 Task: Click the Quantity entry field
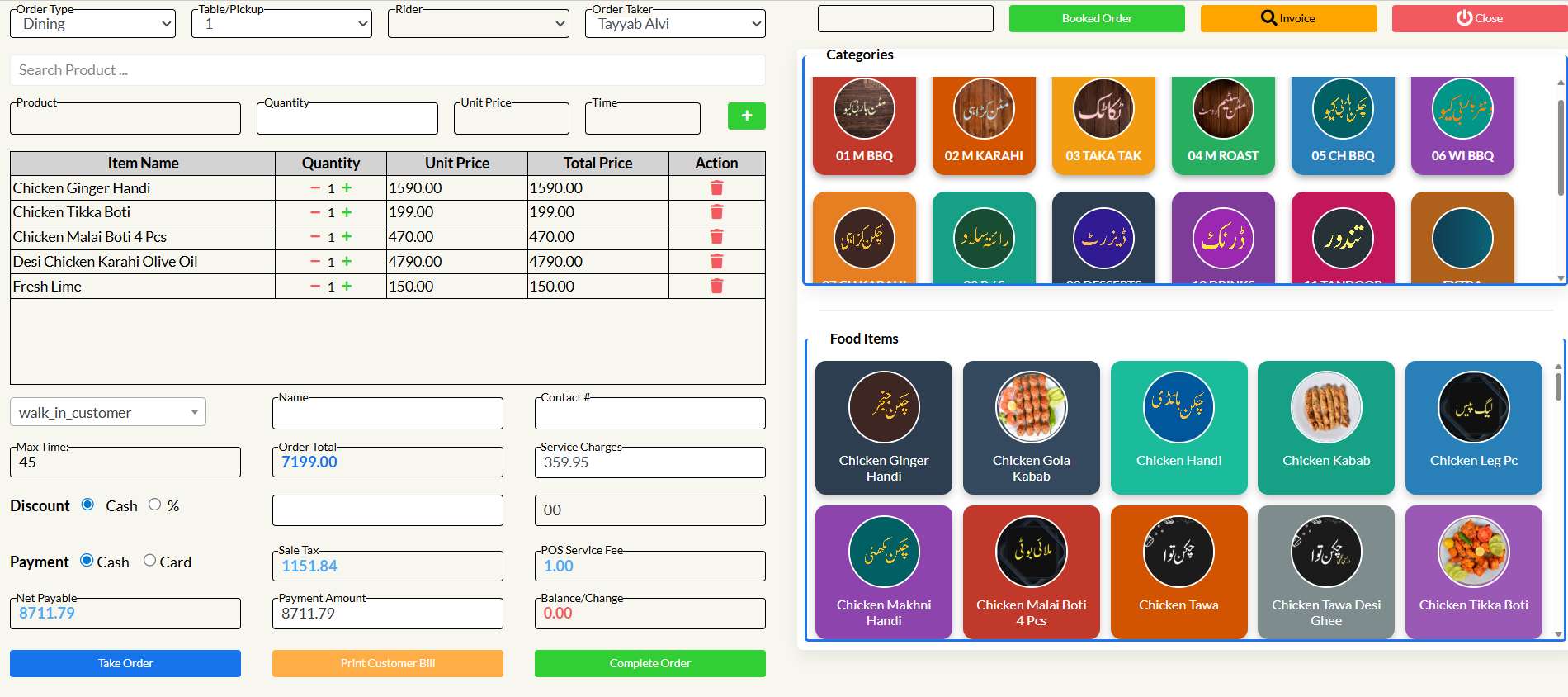tap(347, 119)
